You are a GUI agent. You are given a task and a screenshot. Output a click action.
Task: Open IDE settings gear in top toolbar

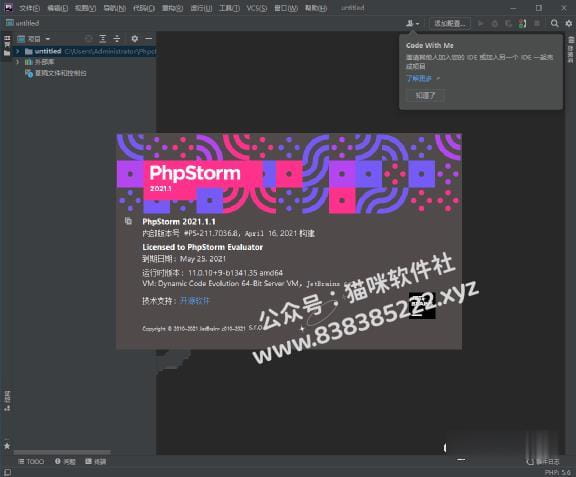(x=569, y=24)
